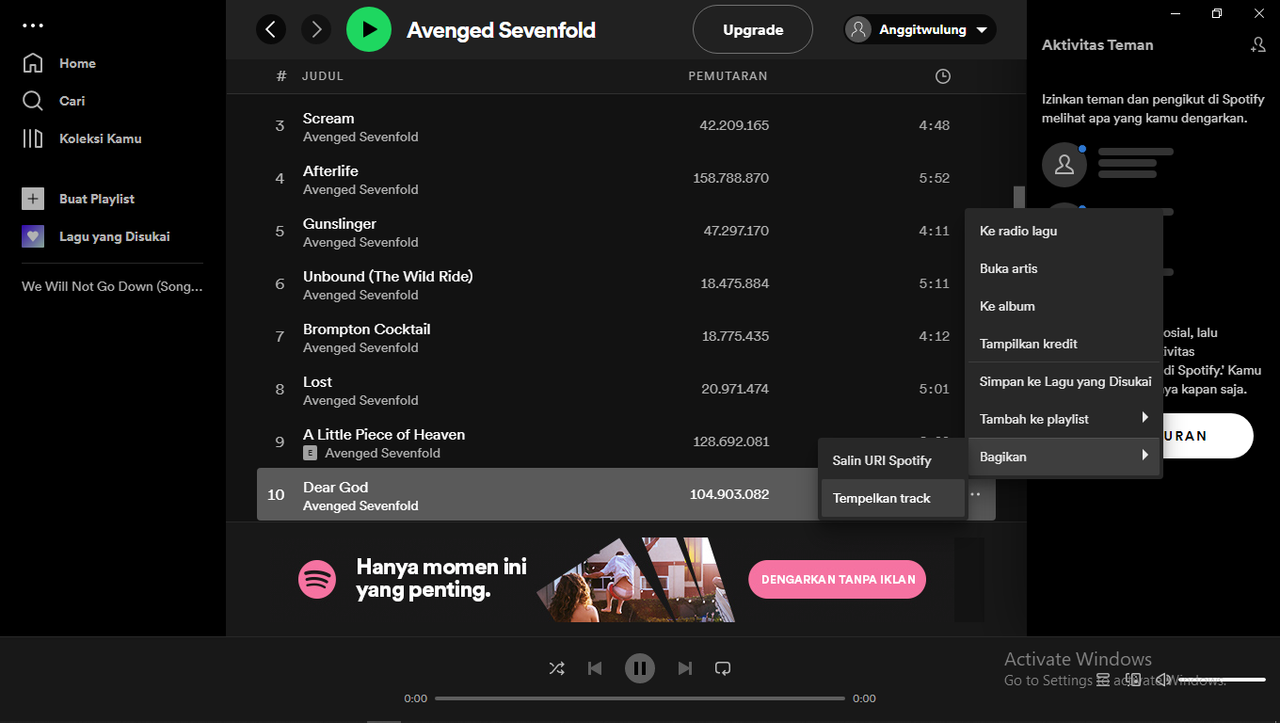Click artist link under Scream
The image size is (1280, 723).
pos(361,137)
